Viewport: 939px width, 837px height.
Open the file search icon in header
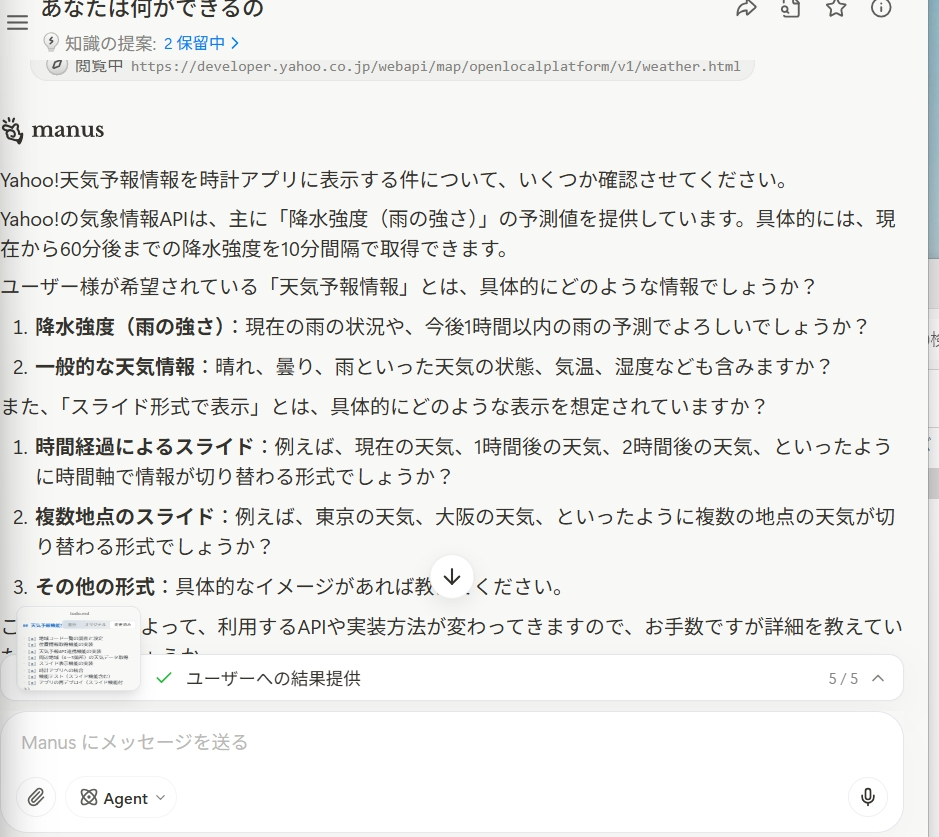point(790,8)
